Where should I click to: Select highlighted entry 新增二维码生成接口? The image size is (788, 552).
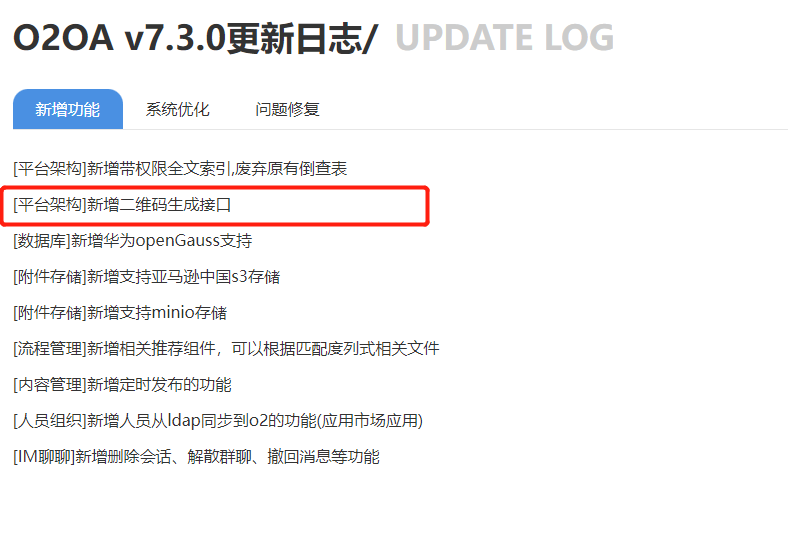pos(122,205)
